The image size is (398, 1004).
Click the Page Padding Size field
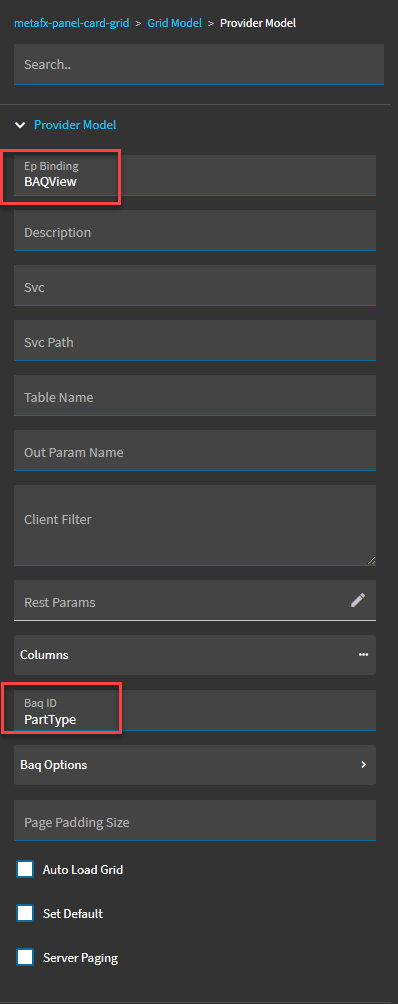pyautogui.click(x=195, y=820)
